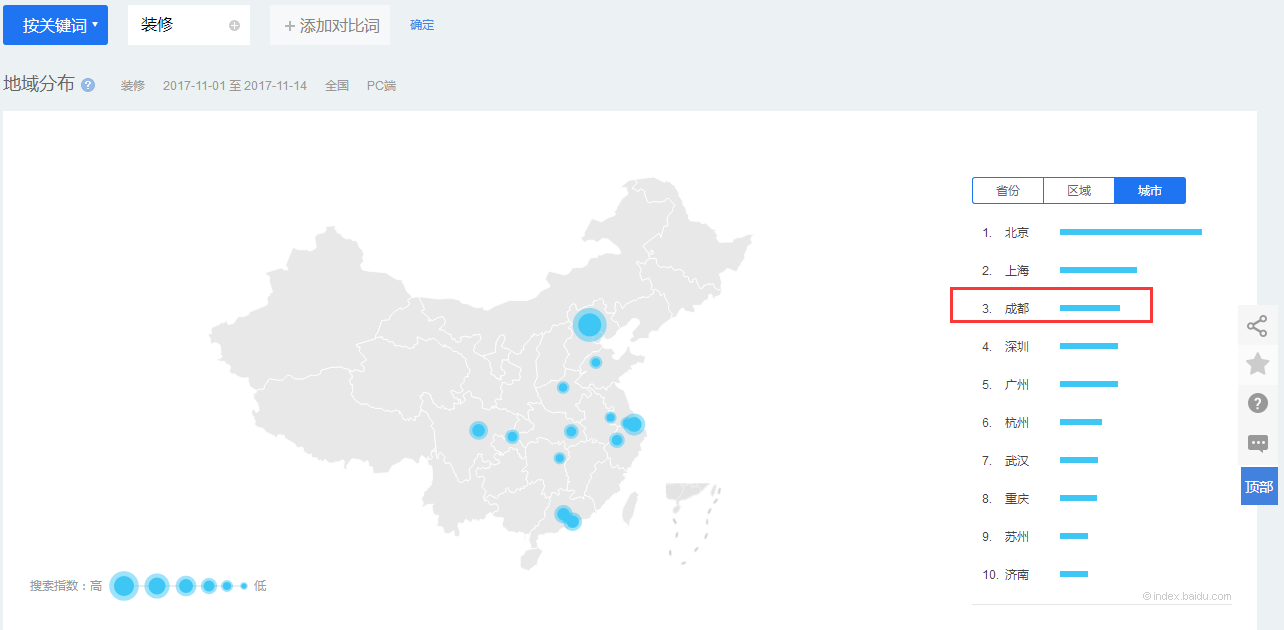Click the question mark icon in side toolbar
Image resolution: width=1284 pixels, height=630 pixels.
tap(1258, 403)
